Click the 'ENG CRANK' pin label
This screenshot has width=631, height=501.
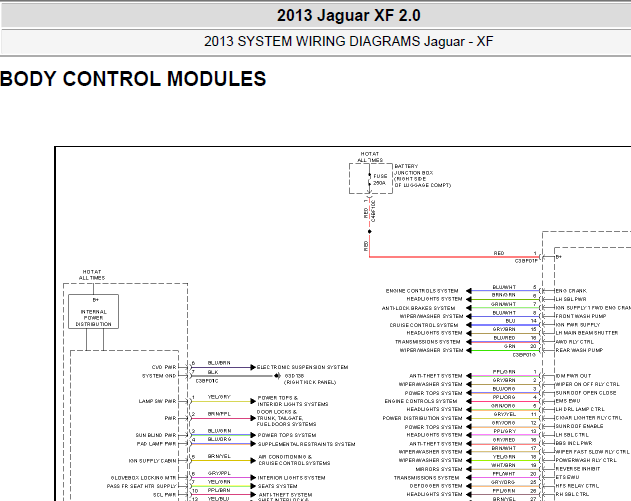(571, 291)
